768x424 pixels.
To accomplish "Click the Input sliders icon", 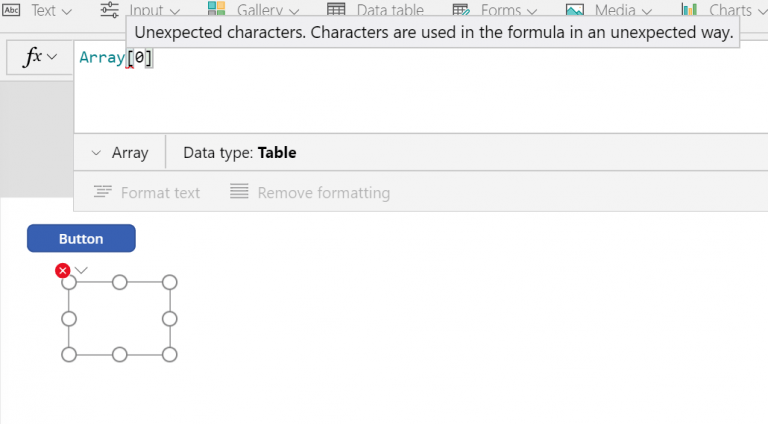I will (x=110, y=9).
